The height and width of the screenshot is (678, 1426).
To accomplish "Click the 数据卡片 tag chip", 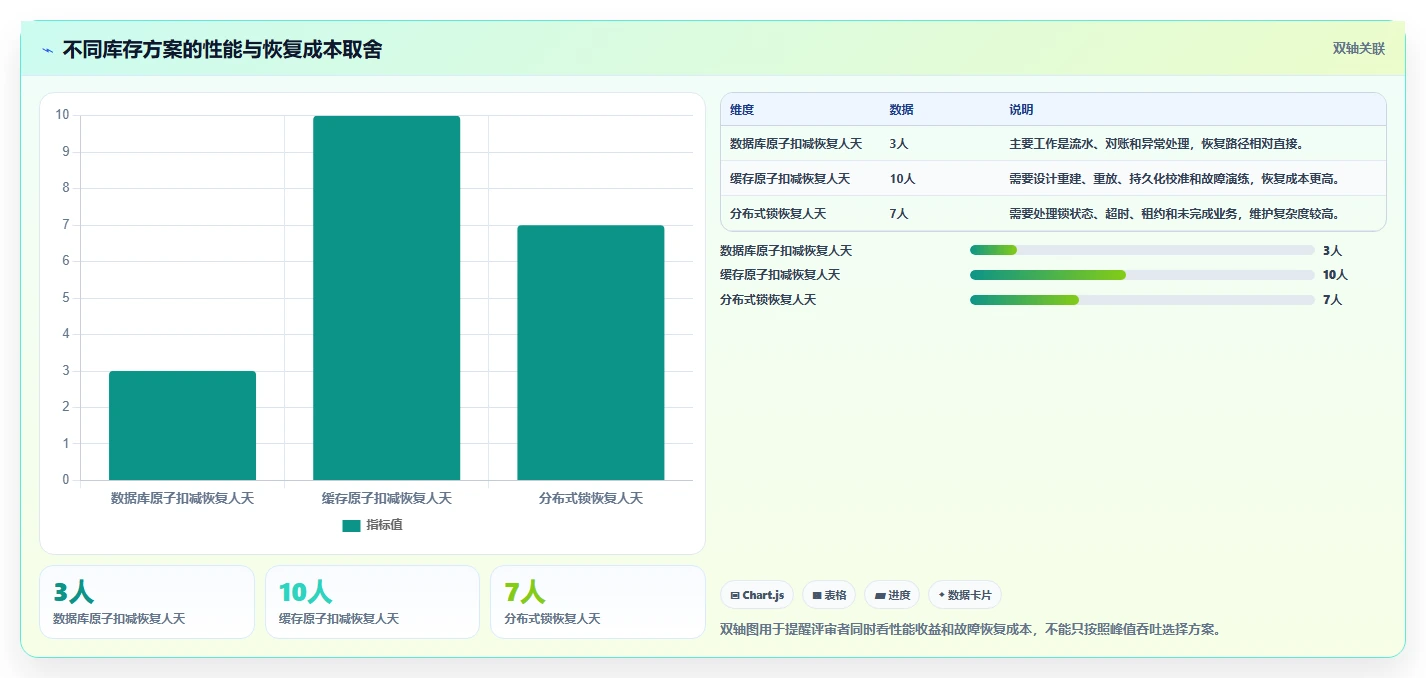I will pos(965,595).
